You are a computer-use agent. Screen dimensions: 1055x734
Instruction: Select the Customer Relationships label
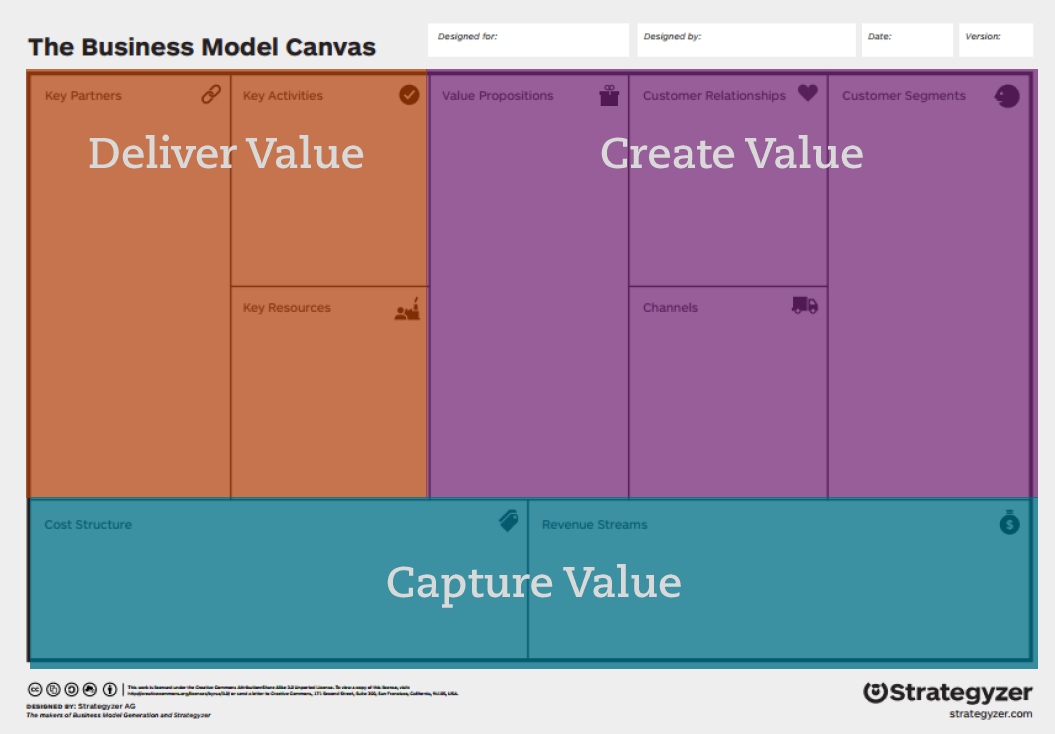714,96
